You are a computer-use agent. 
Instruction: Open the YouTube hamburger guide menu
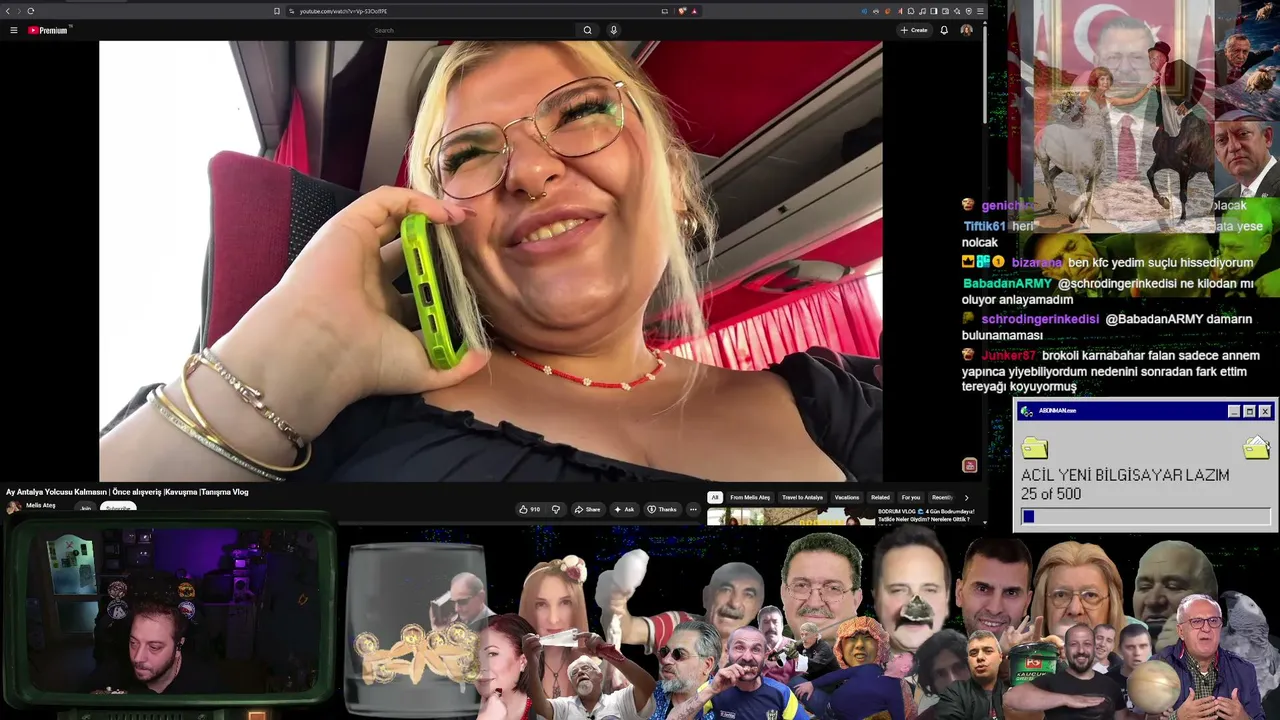pyautogui.click(x=14, y=30)
